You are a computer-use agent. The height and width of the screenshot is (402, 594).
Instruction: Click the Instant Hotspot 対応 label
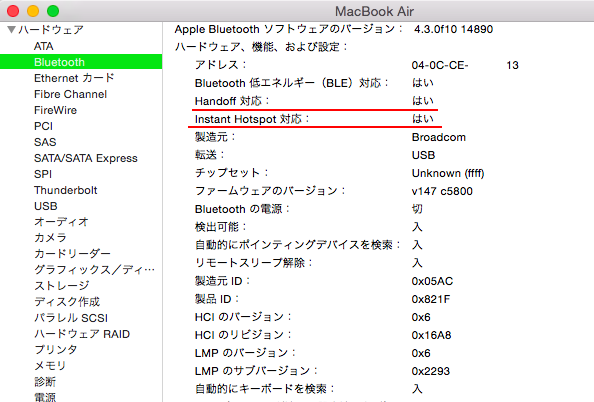point(252,119)
